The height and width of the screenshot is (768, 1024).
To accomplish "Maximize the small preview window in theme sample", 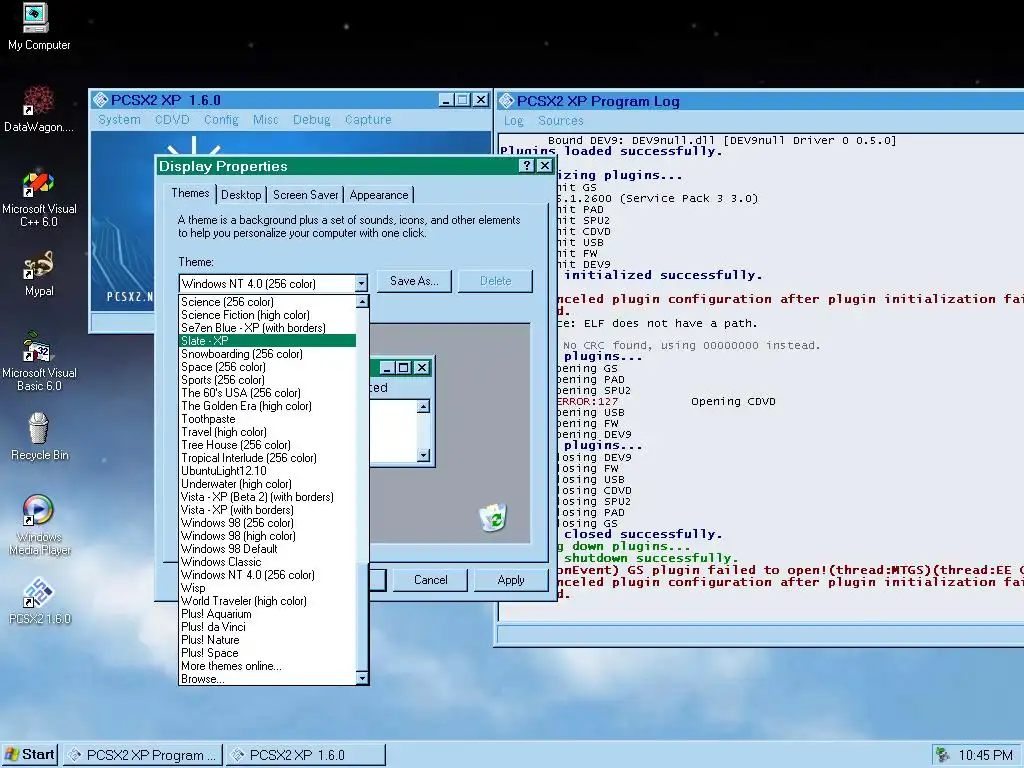I will coord(404,368).
